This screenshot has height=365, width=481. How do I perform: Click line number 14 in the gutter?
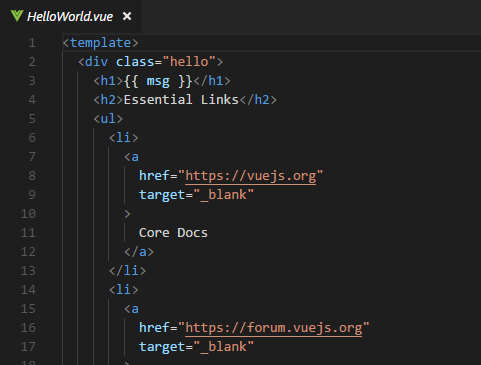28,290
